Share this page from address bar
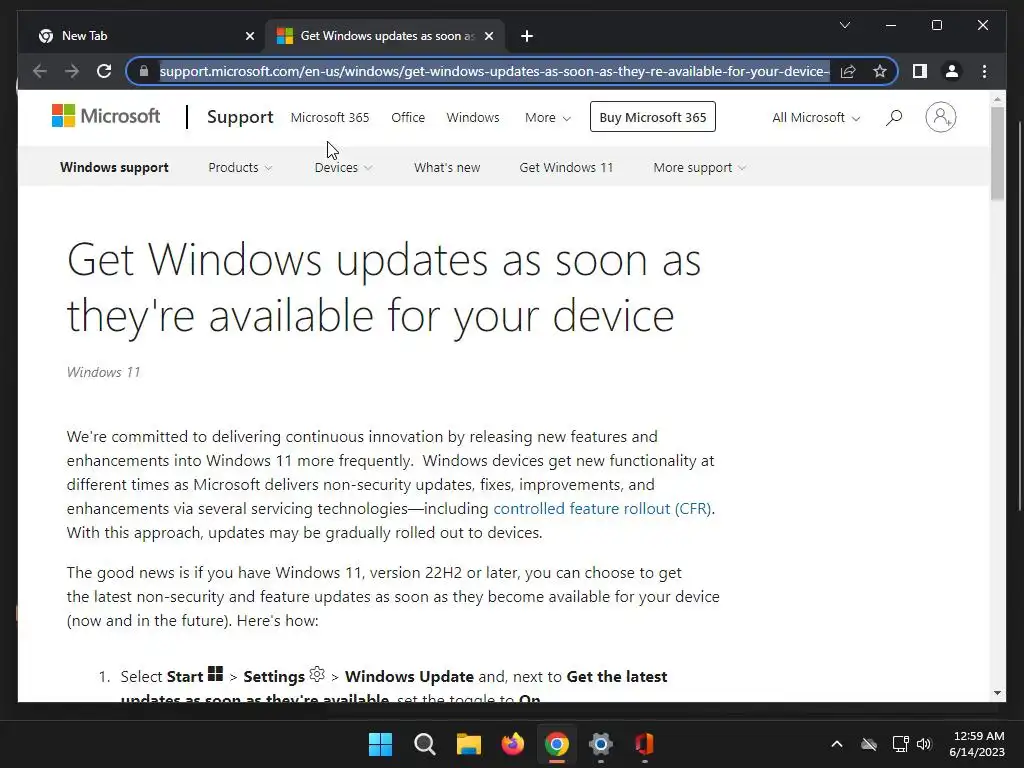 (848, 71)
